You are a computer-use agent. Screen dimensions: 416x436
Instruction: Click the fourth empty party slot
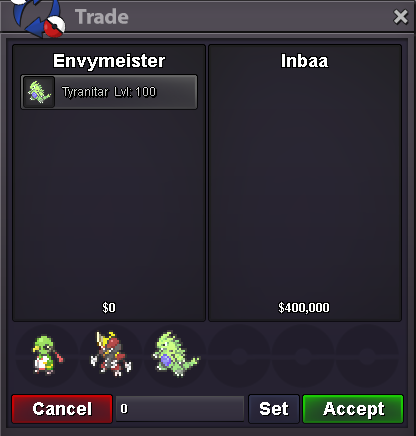[239, 356]
